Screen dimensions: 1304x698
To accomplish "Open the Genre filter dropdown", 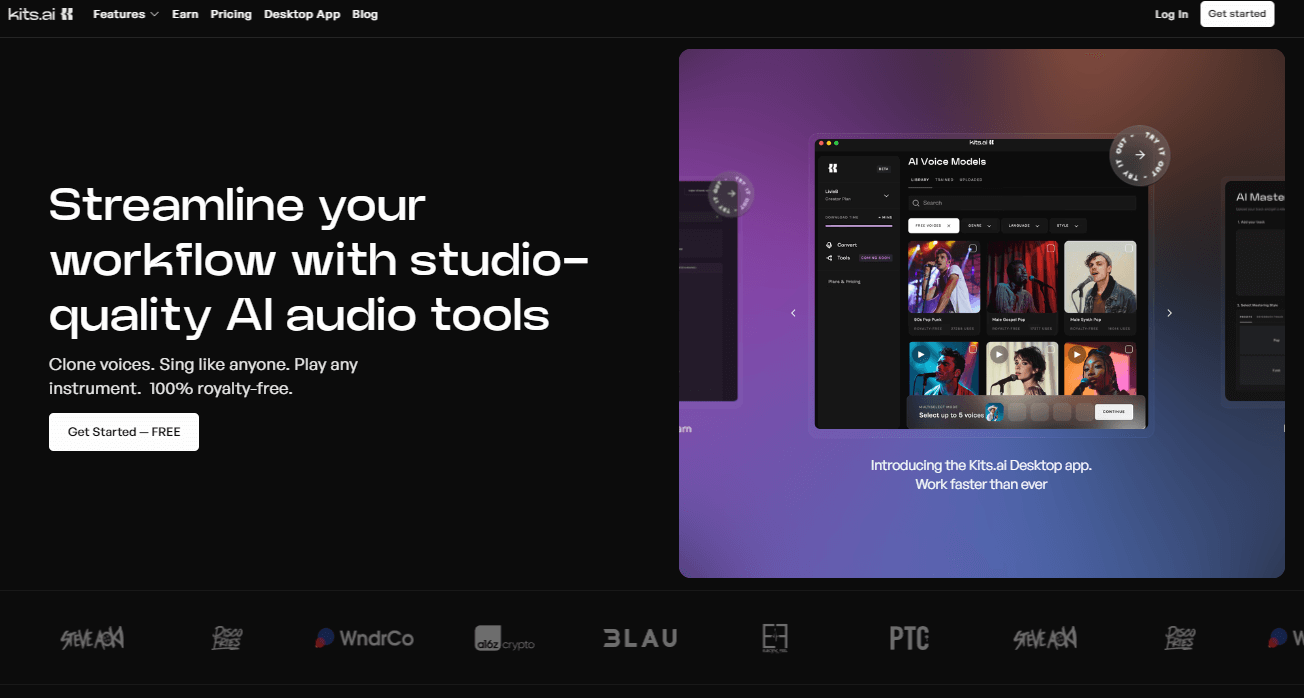I will click(979, 226).
